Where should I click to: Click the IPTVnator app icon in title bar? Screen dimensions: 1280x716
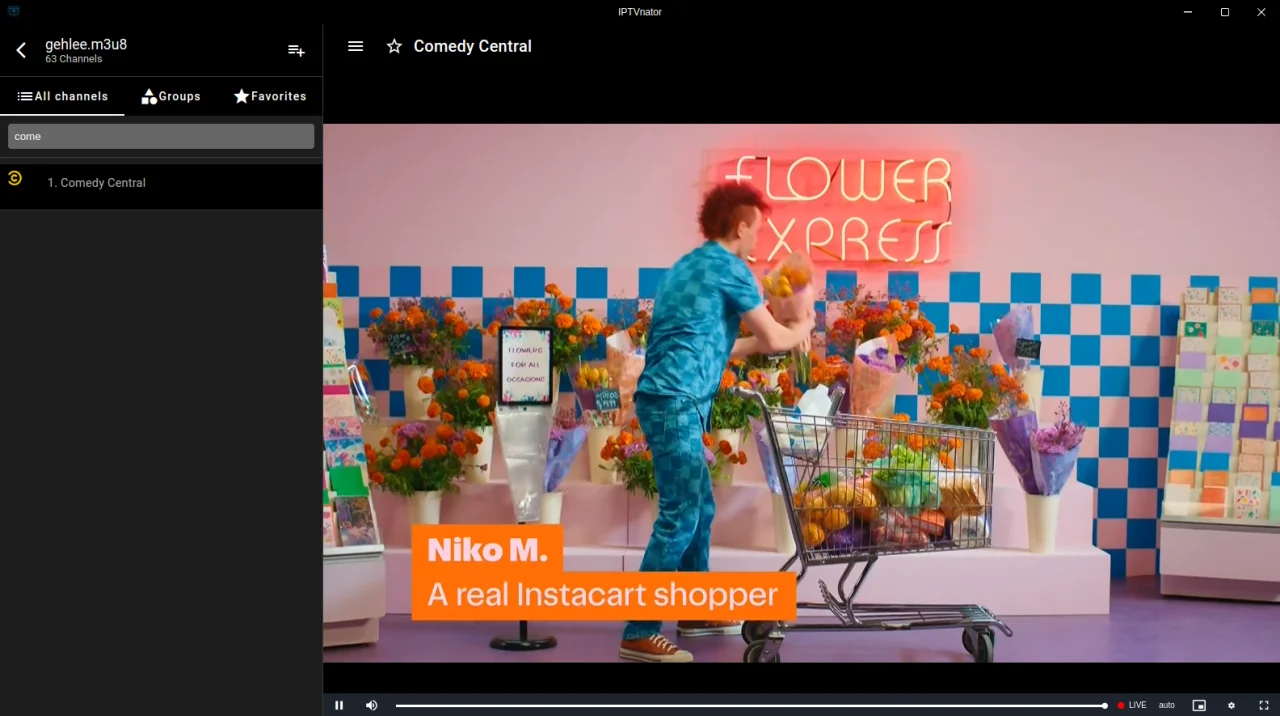(x=12, y=11)
